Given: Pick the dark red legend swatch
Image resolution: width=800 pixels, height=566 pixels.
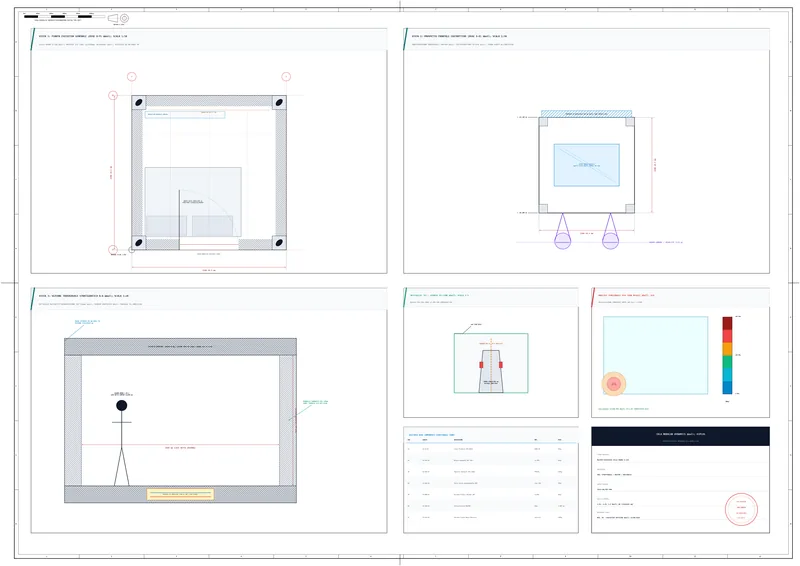Looking at the screenshot, I should 728,323.
